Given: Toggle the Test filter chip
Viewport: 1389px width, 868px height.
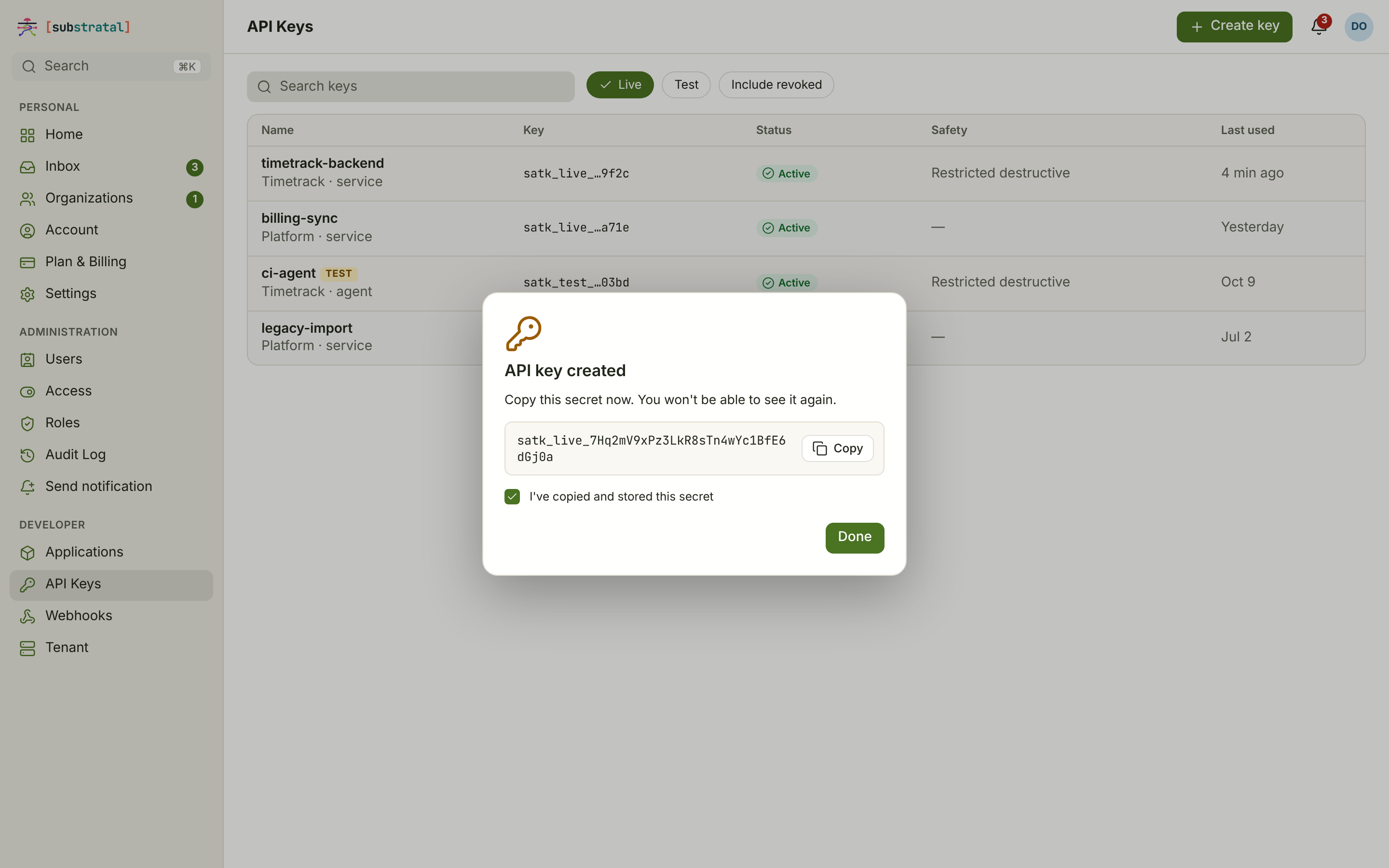Looking at the screenshot, I should click(x=686, y=85).
